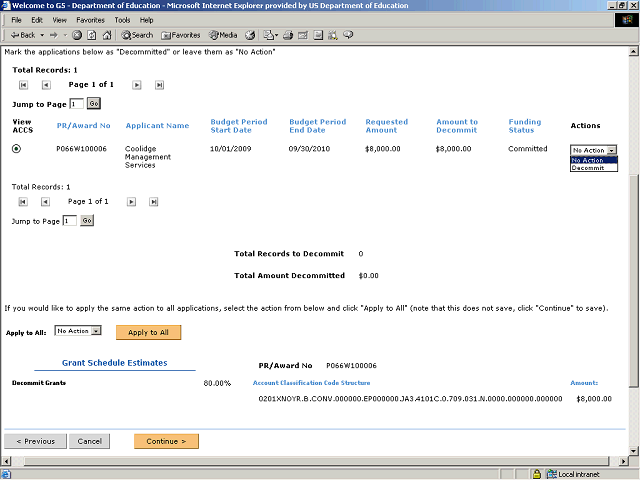Open the Favorites menu

pos(90,20)
